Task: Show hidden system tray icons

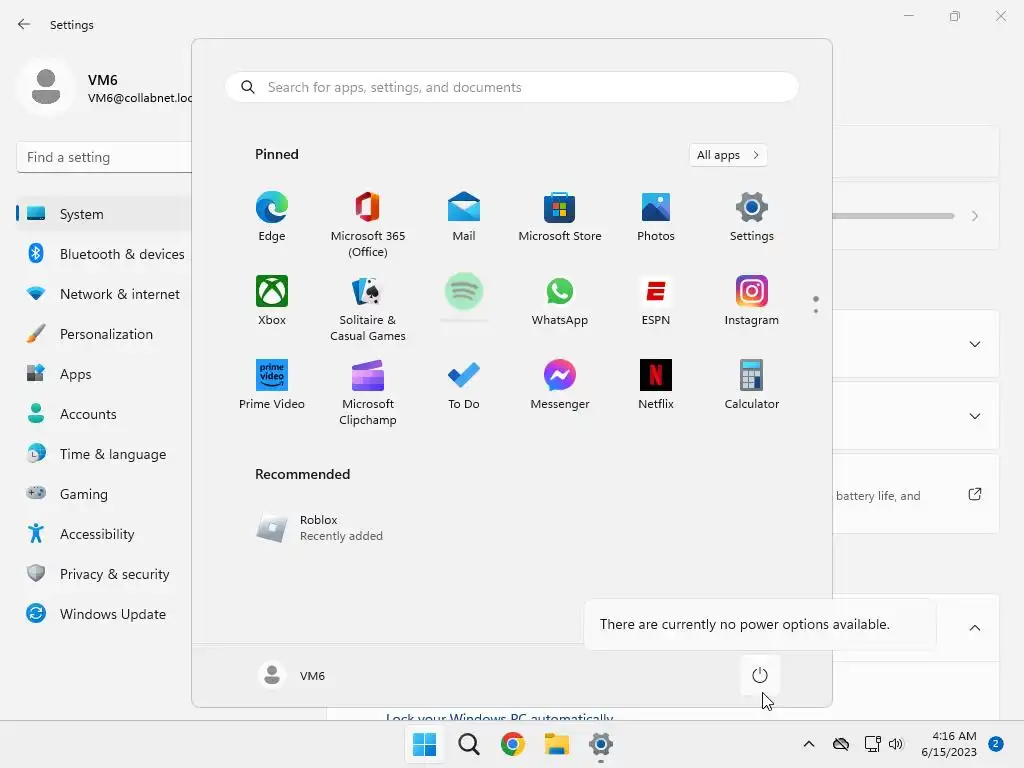Action: [808, 744]
